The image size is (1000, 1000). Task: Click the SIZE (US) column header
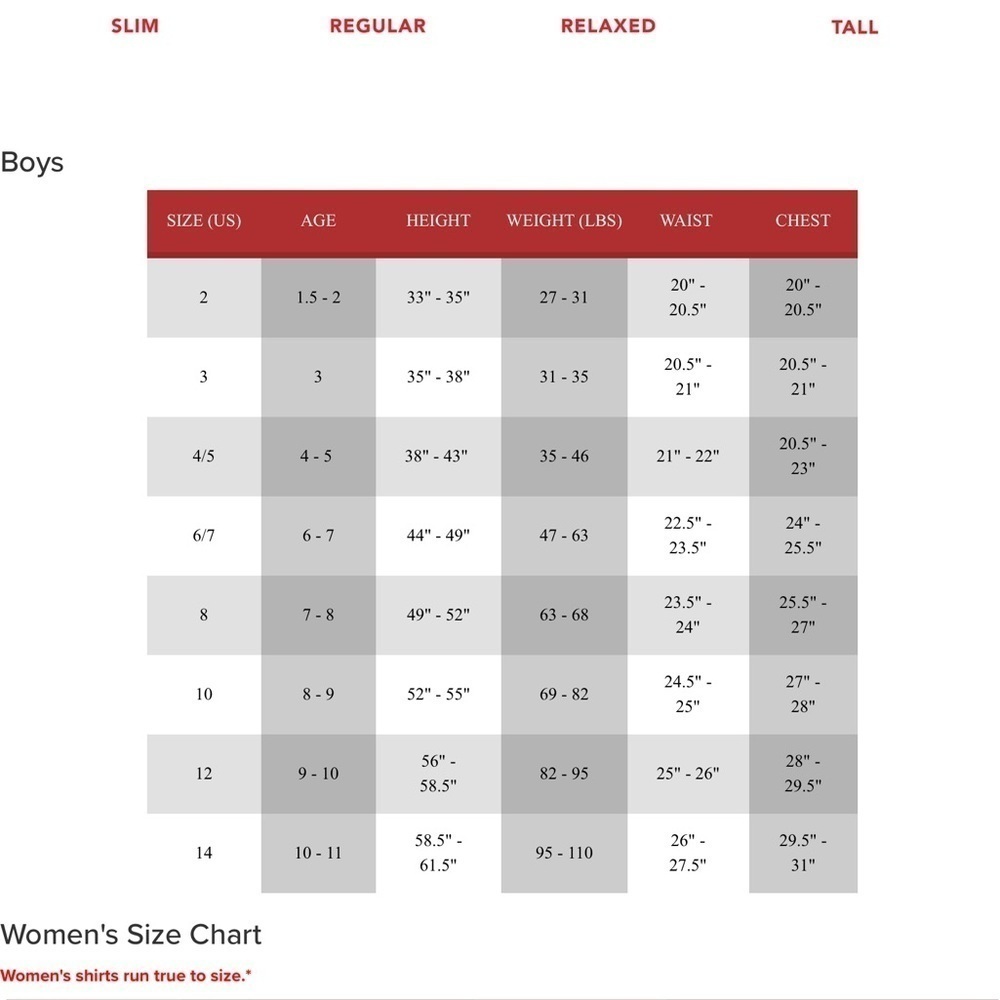(204, 221)
